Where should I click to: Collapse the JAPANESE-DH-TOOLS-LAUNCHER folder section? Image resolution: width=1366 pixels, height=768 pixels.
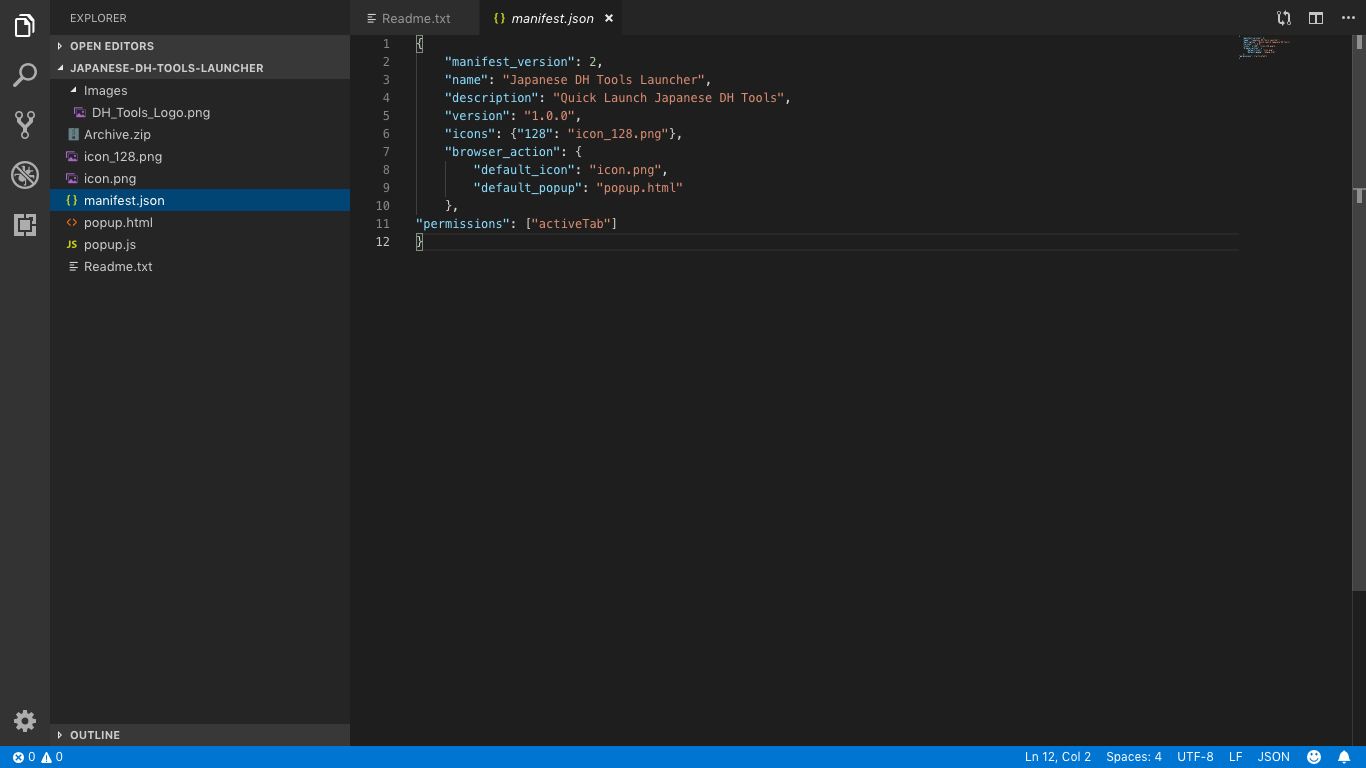point(200,68)
